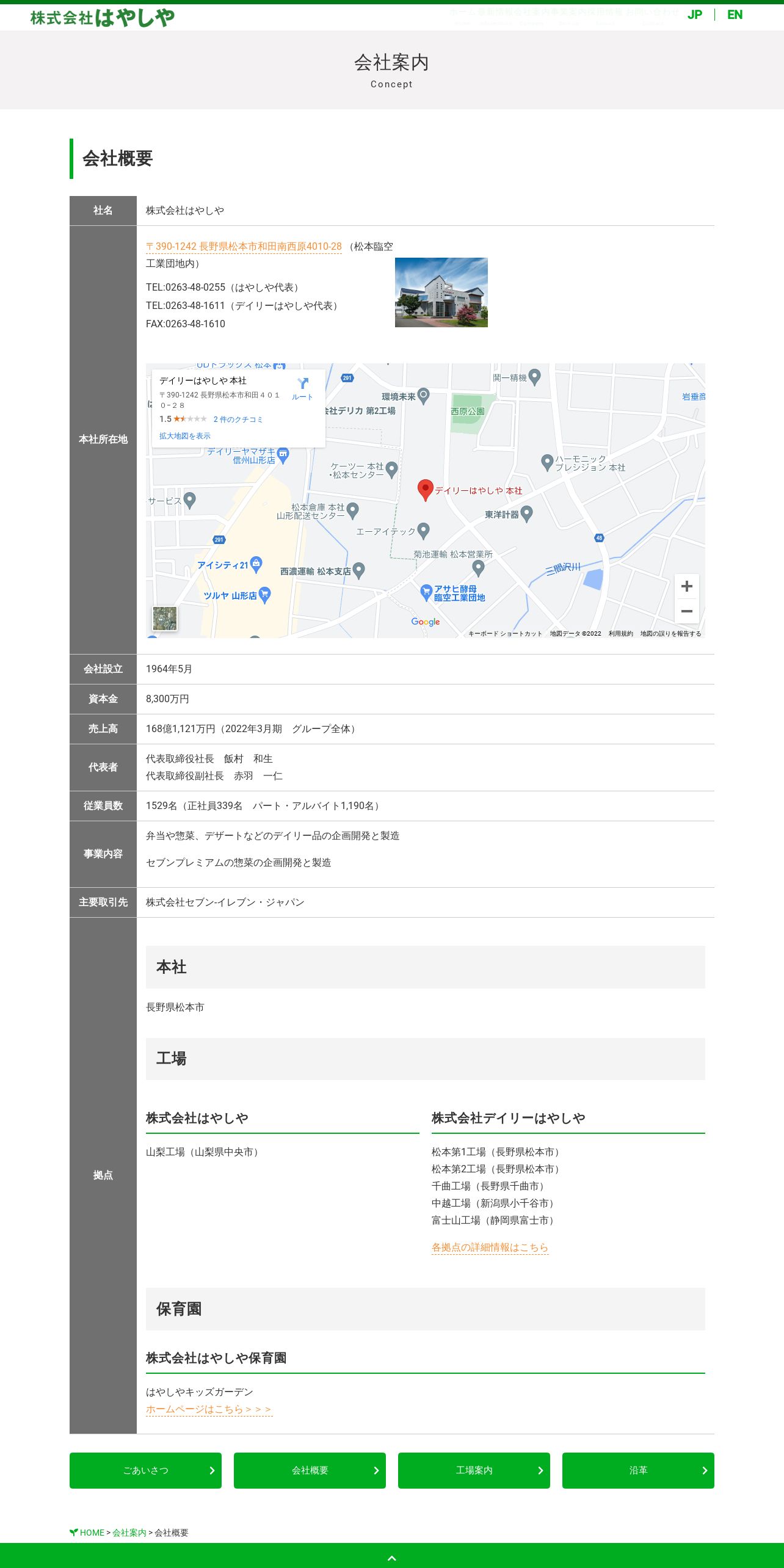The height and width of the screenshot is (1568, 784).
Task: Click the サービス map marker
Action: (x=190, y=501)
